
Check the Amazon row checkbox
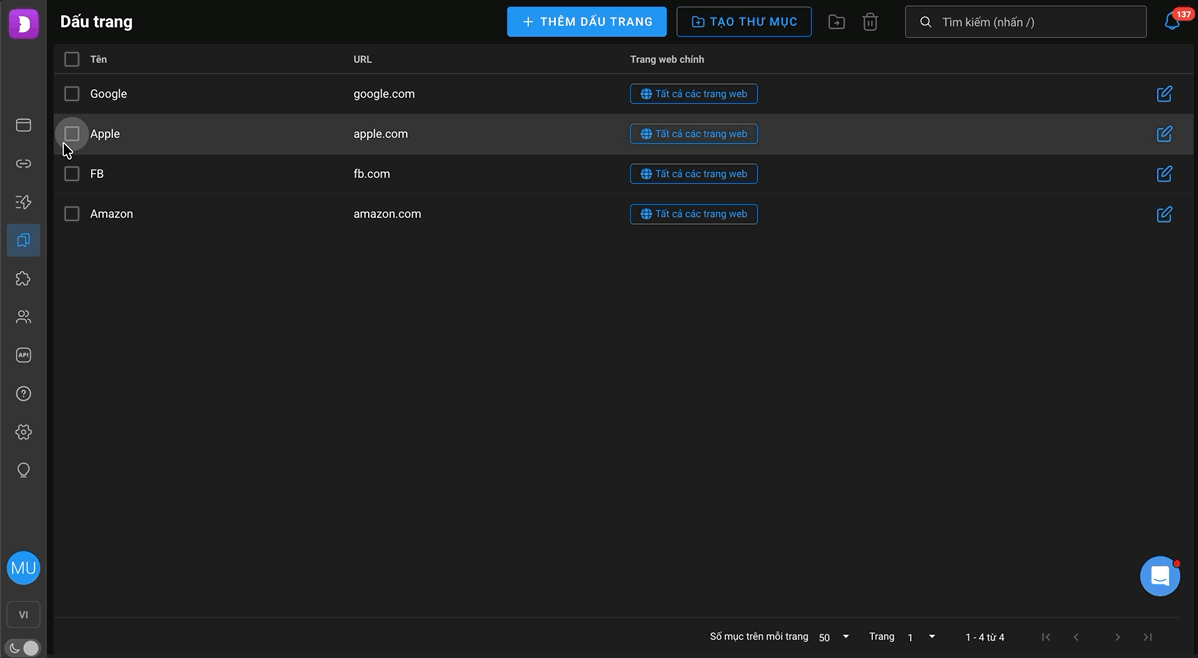[72, 214]
